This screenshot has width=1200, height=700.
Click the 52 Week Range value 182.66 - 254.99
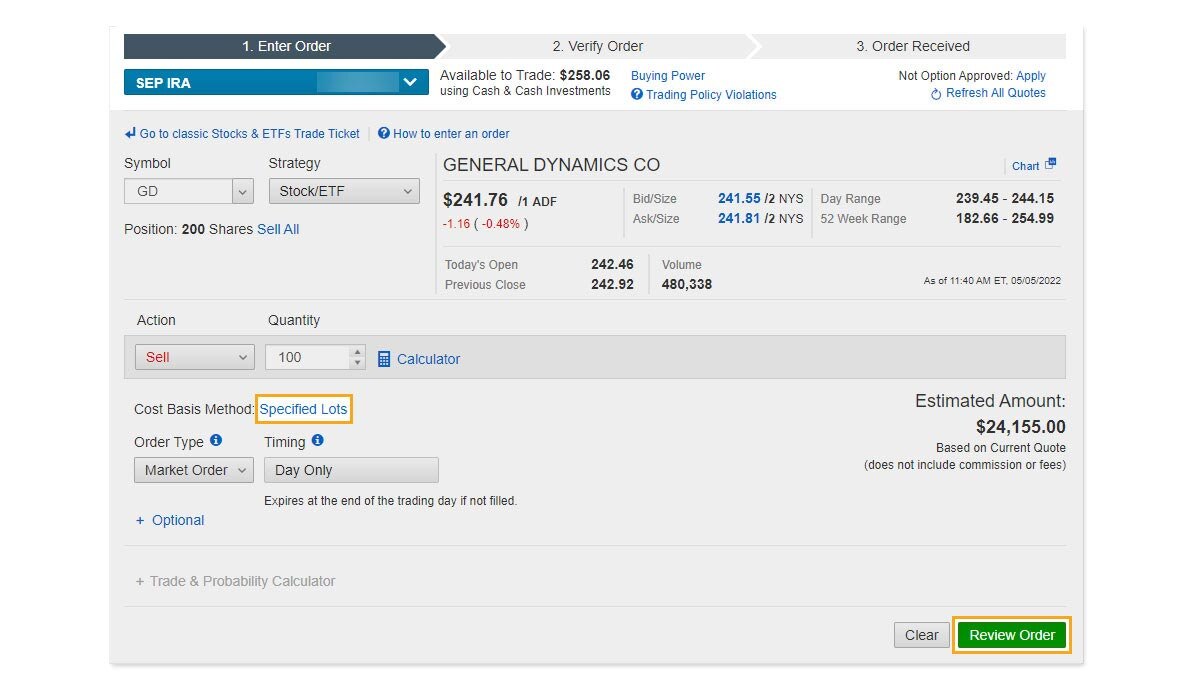pos(1005,218)
